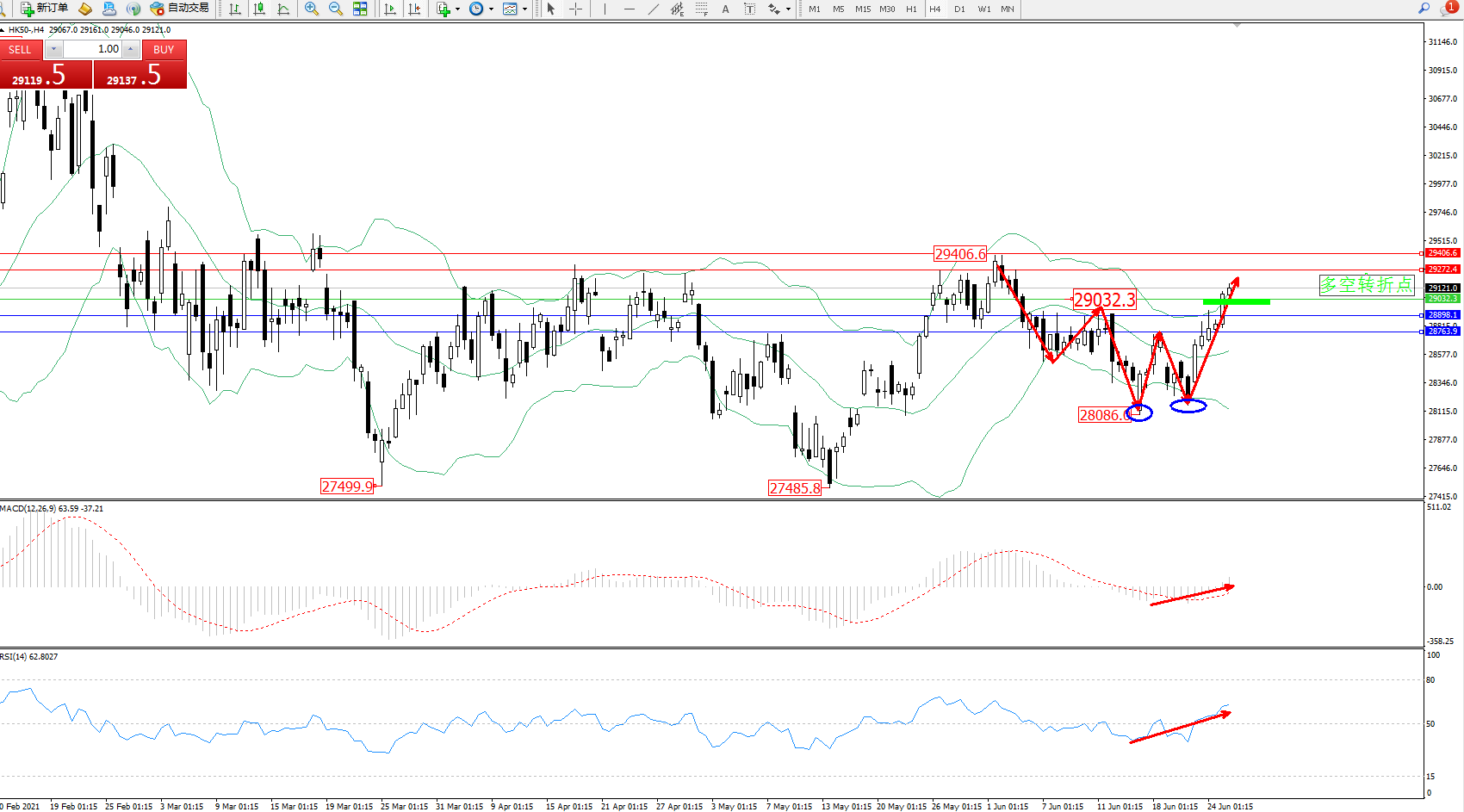
Task: Toggle chart shift button
Action: coord(414,9)
